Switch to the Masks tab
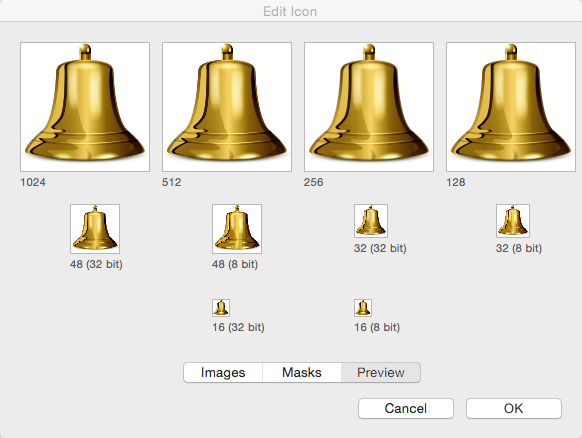 (x=302, y=372)
